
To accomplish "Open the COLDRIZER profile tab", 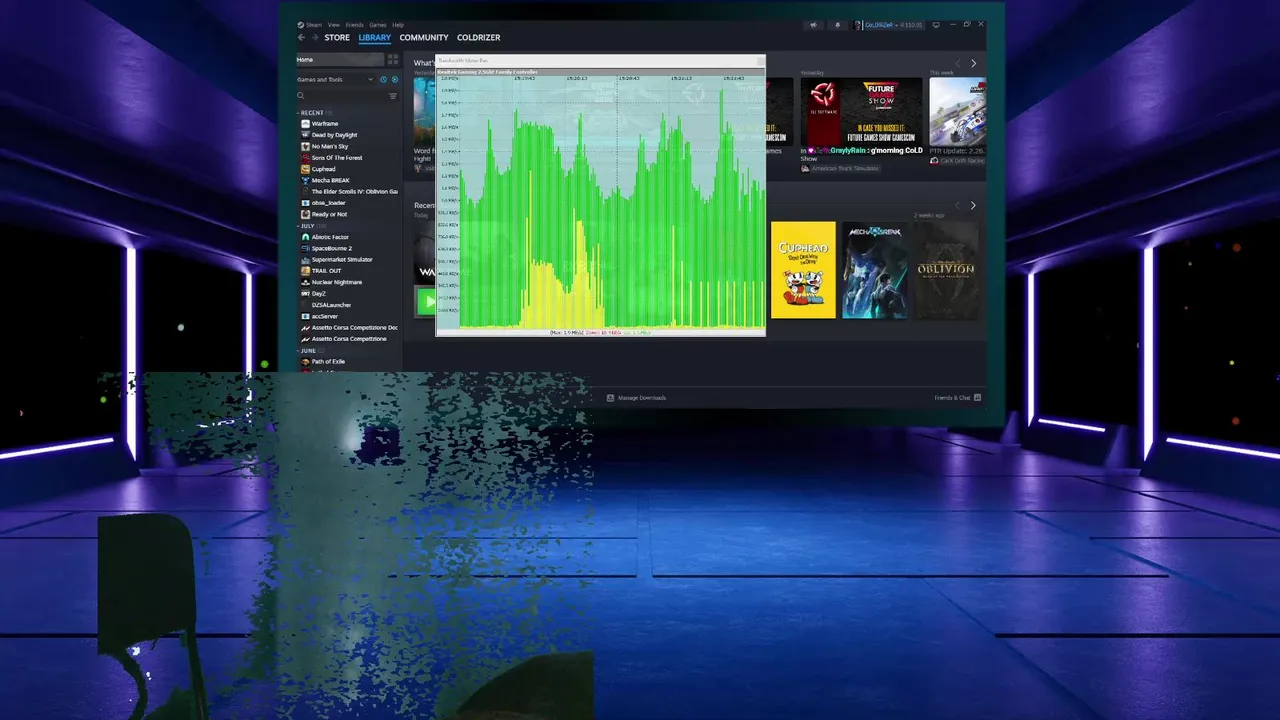I will point(479,38).
